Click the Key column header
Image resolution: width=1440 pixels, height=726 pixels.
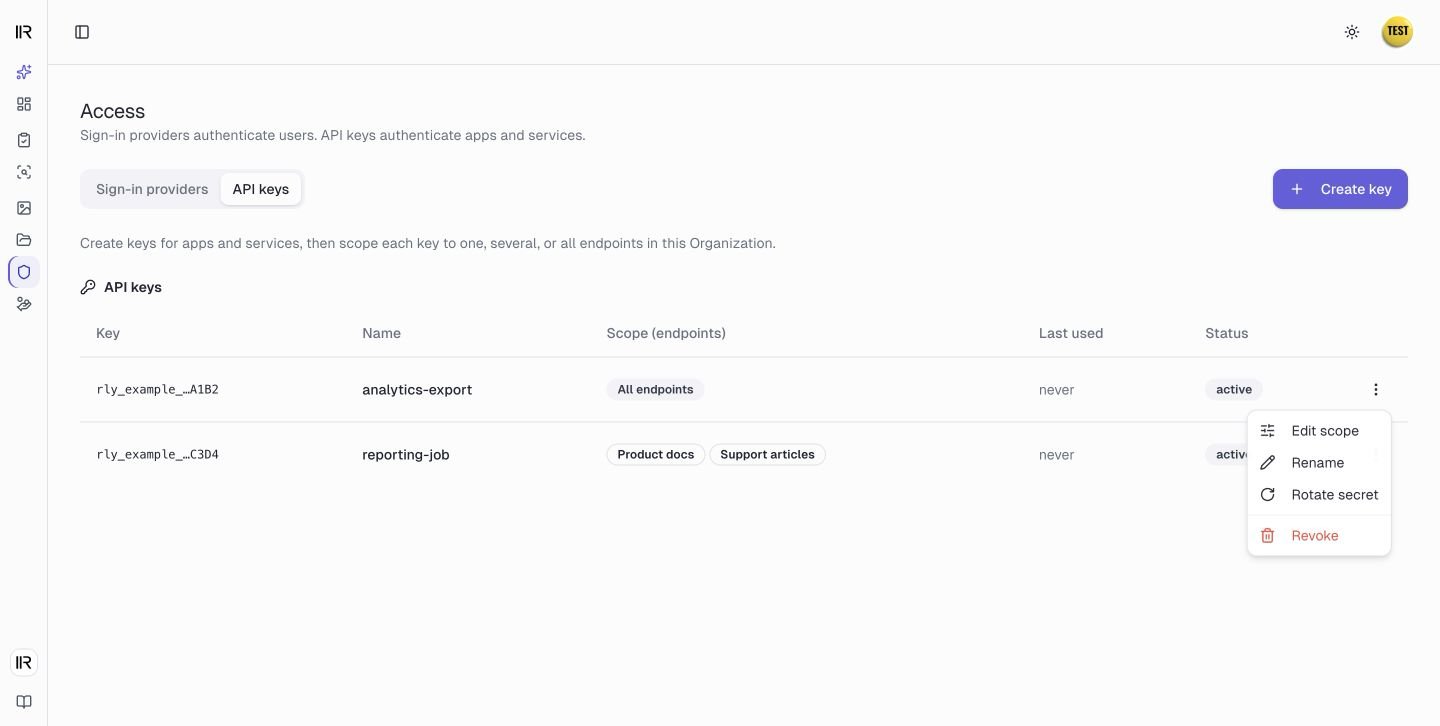108,334
